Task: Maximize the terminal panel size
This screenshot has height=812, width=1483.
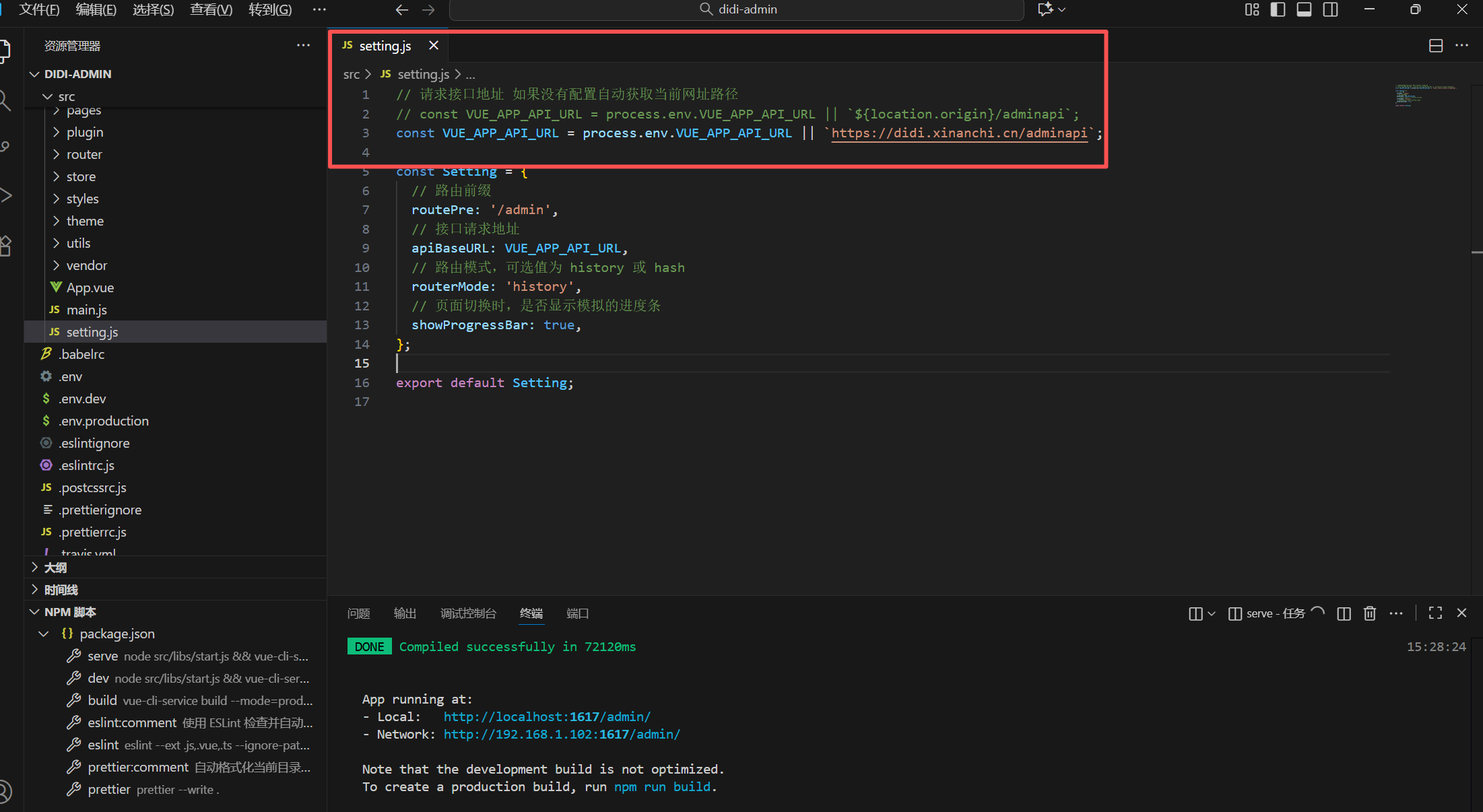Action: (x=1435, y=613)
